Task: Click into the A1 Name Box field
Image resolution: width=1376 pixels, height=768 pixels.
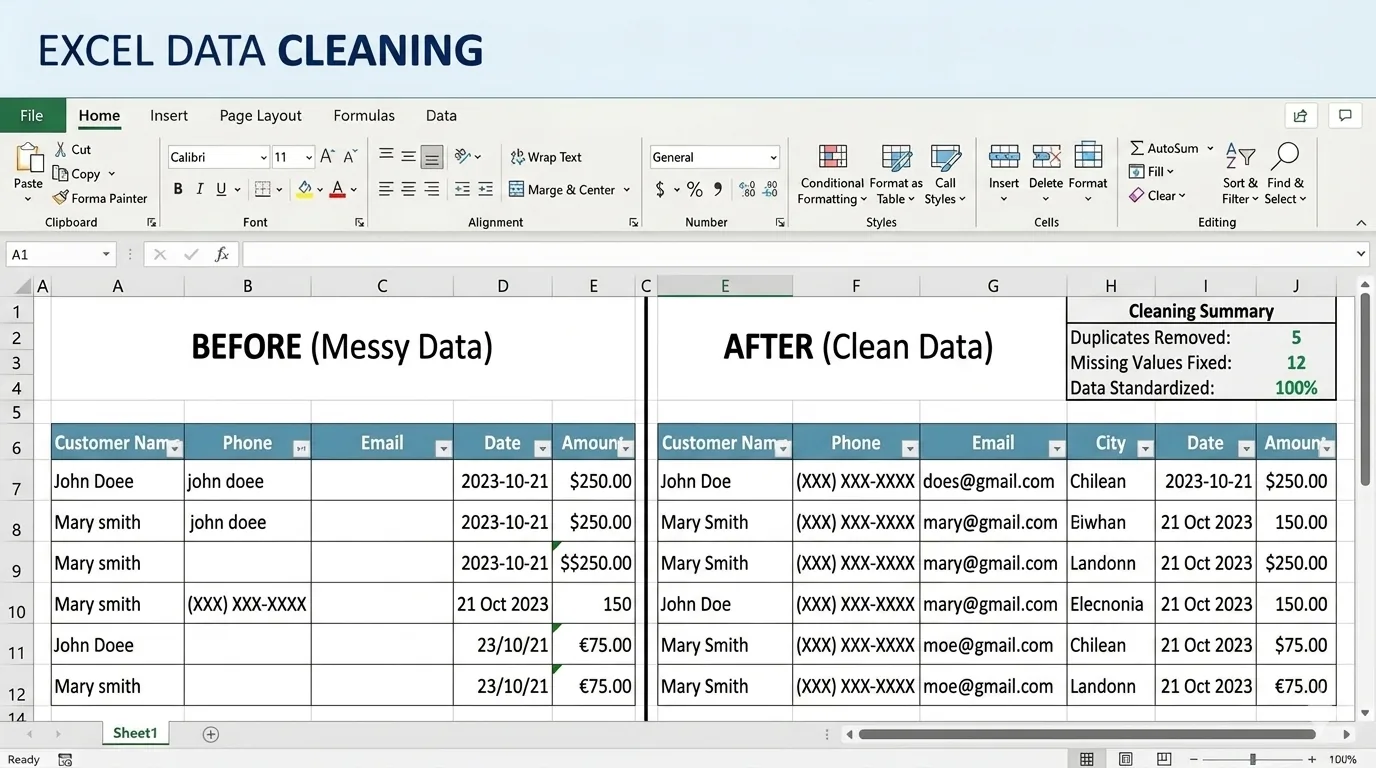Action: tap(61, 255)
